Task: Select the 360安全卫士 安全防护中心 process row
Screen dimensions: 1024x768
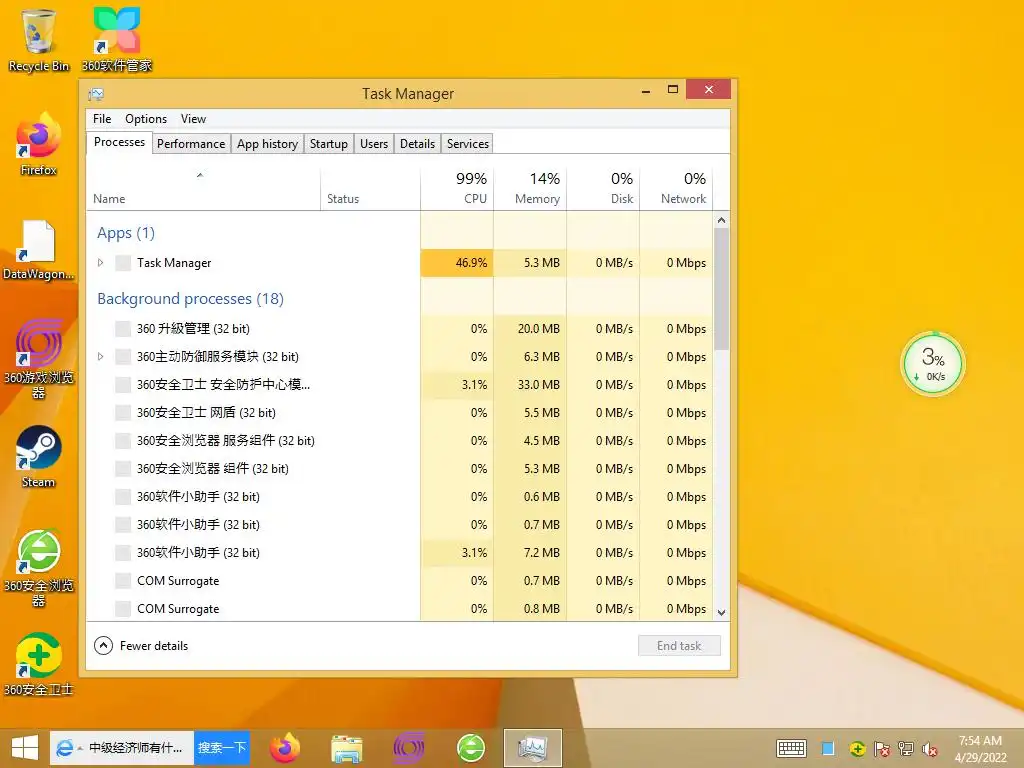Action: click(399, 385)
